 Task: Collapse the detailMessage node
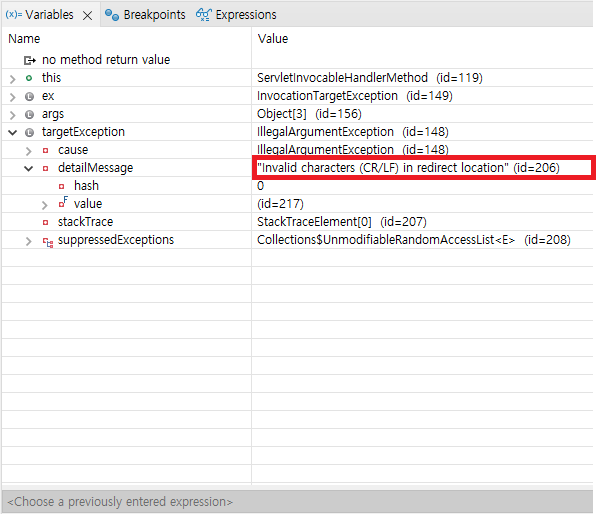pyautogui.click(x=28, y=168)
